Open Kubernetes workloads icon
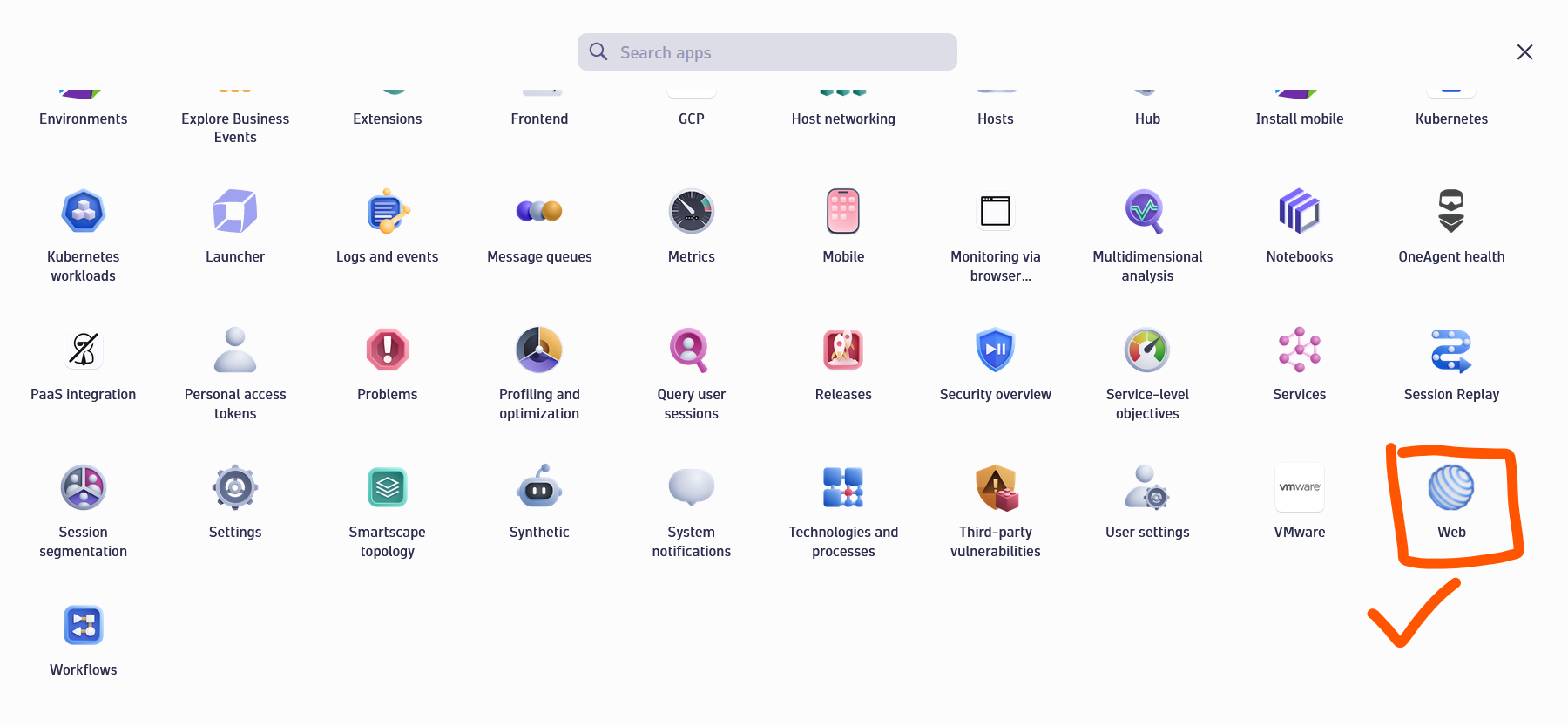 pyautogui.click(x=84, y=212)
